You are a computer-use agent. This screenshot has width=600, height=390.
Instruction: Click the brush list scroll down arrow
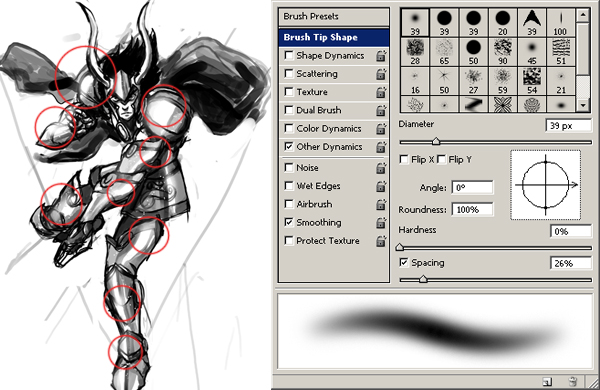(x=583, y=105)
